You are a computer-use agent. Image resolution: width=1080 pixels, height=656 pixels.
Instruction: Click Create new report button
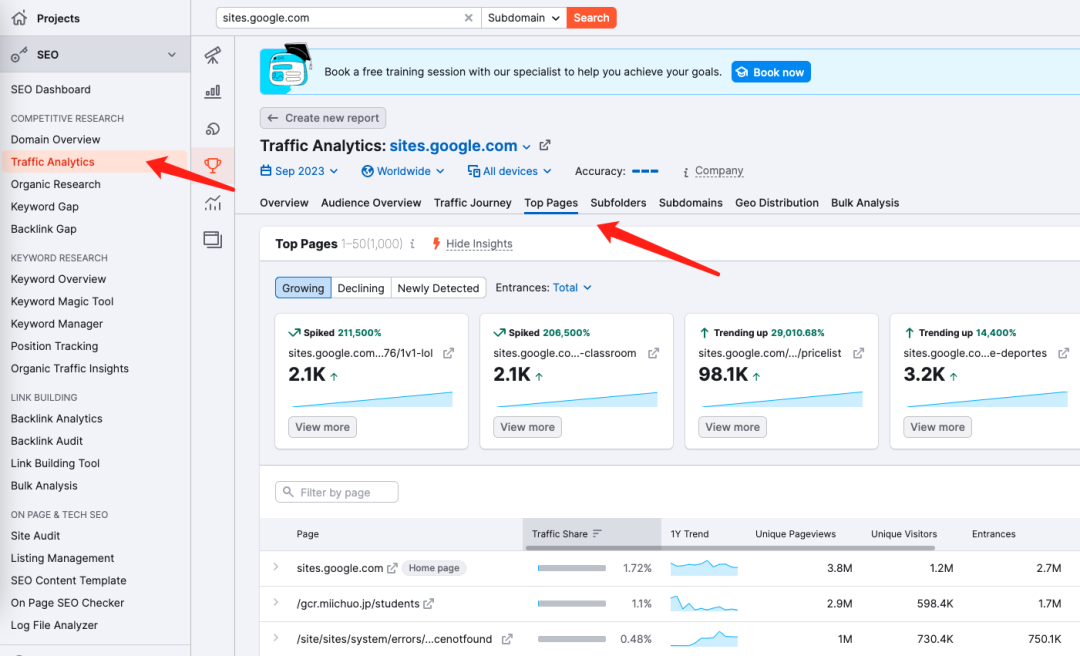point(323,118)
